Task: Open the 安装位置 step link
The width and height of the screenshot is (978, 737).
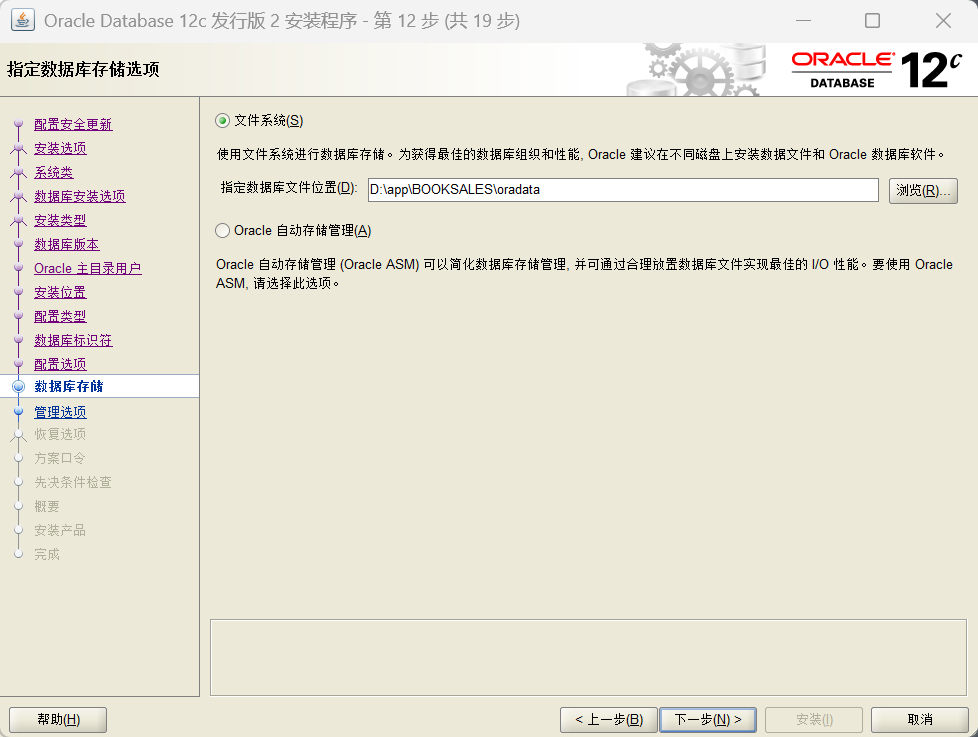Action: [60, 292]
